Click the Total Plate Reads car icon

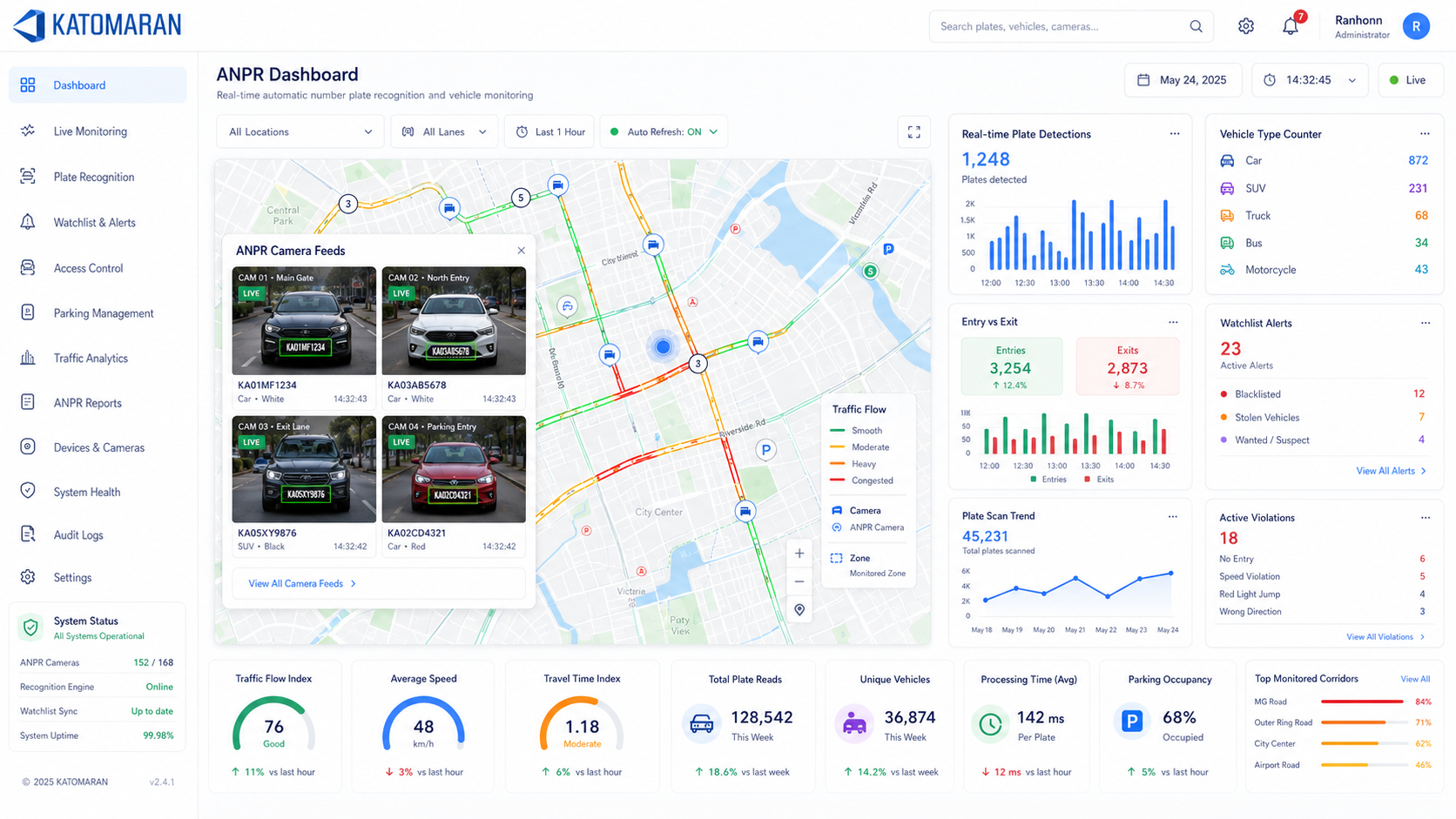702,723
